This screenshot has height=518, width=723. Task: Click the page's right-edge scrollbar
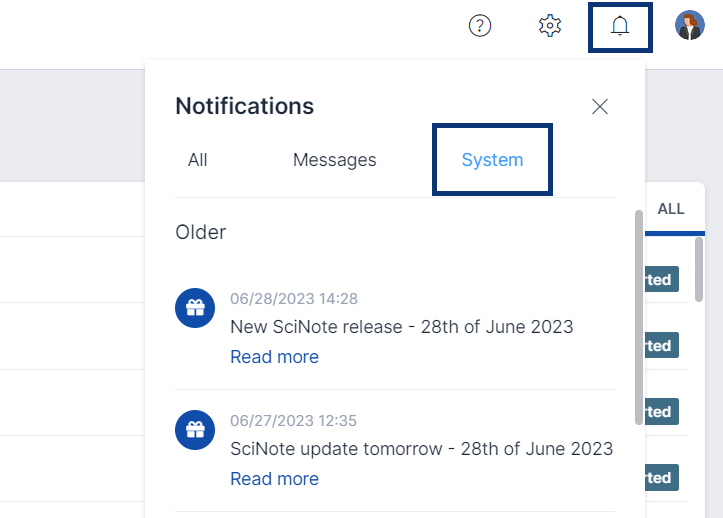pyautogui.click(x=699, y=268)
